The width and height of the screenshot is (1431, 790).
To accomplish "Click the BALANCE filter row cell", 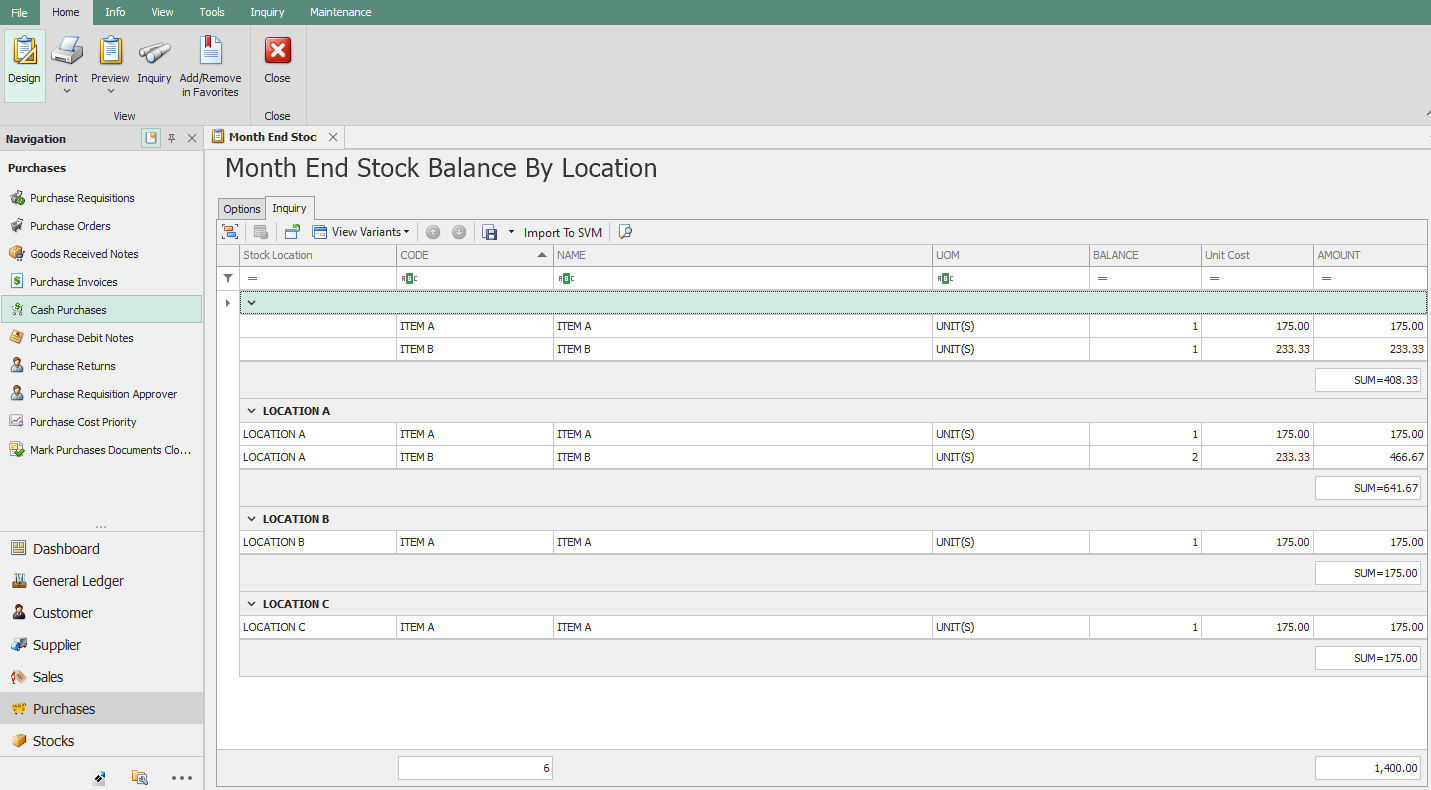I will [1146, 279].
